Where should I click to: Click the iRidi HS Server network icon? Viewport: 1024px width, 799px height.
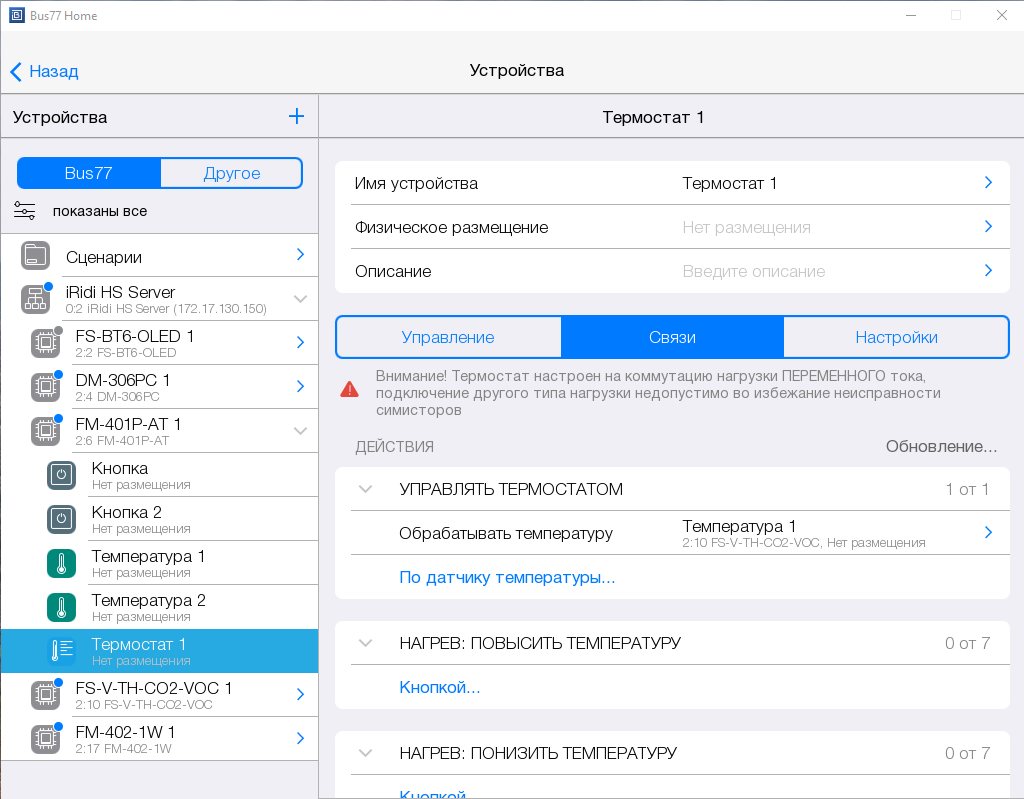point(35,299)
